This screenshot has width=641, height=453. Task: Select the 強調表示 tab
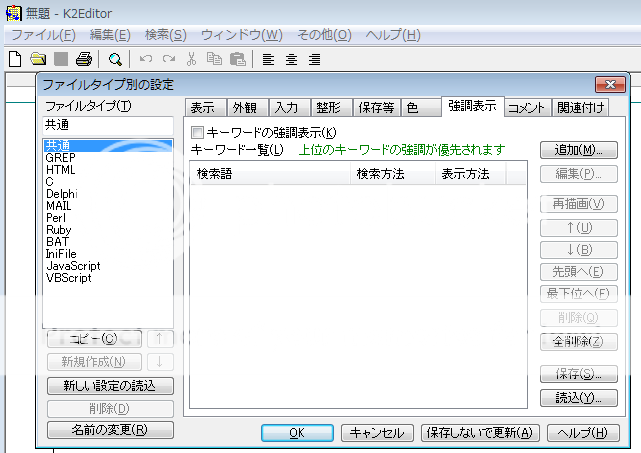[x=473, y=106]
